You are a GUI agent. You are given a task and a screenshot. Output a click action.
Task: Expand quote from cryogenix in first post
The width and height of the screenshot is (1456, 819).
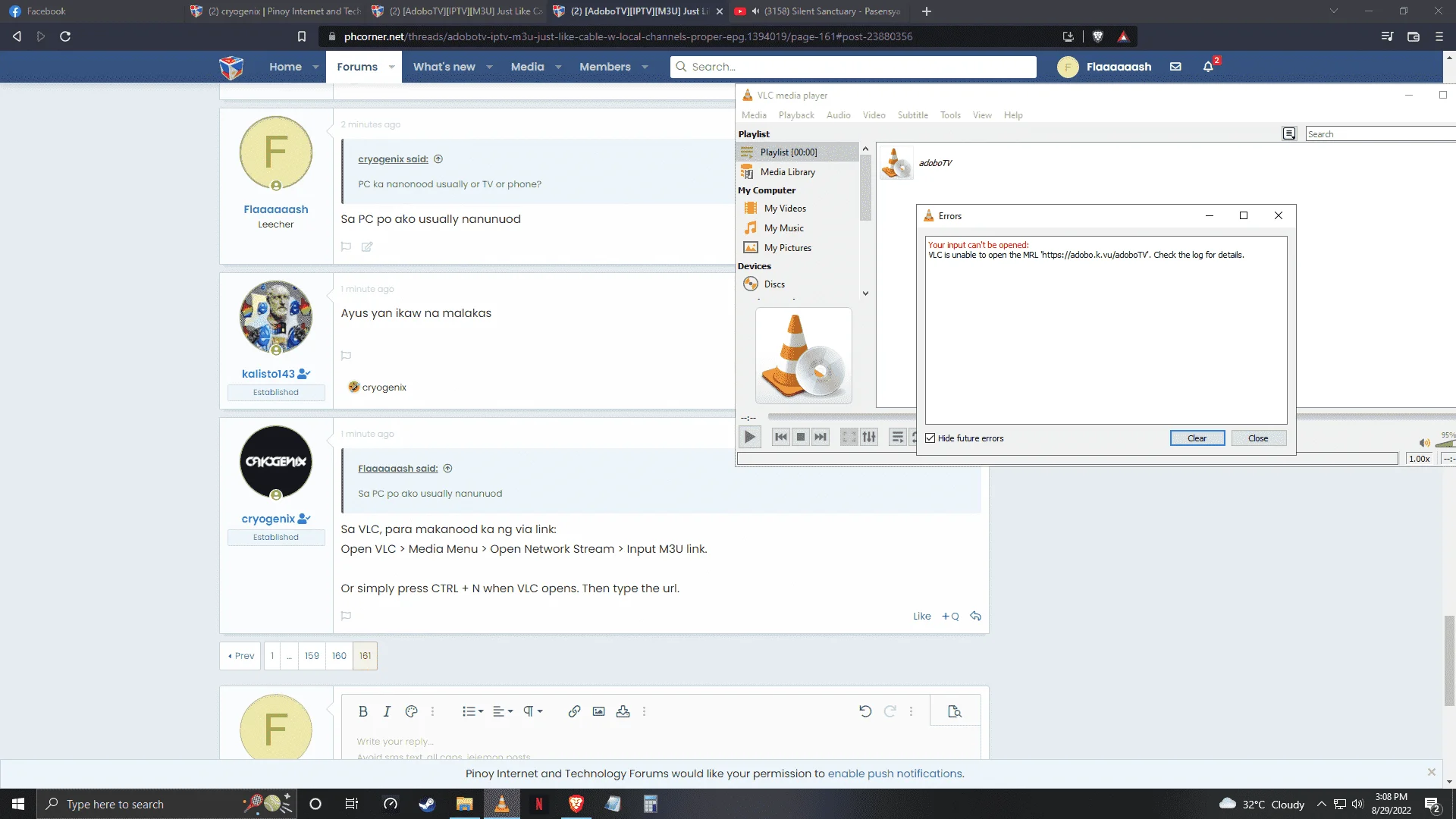click(x=438, y=159)
